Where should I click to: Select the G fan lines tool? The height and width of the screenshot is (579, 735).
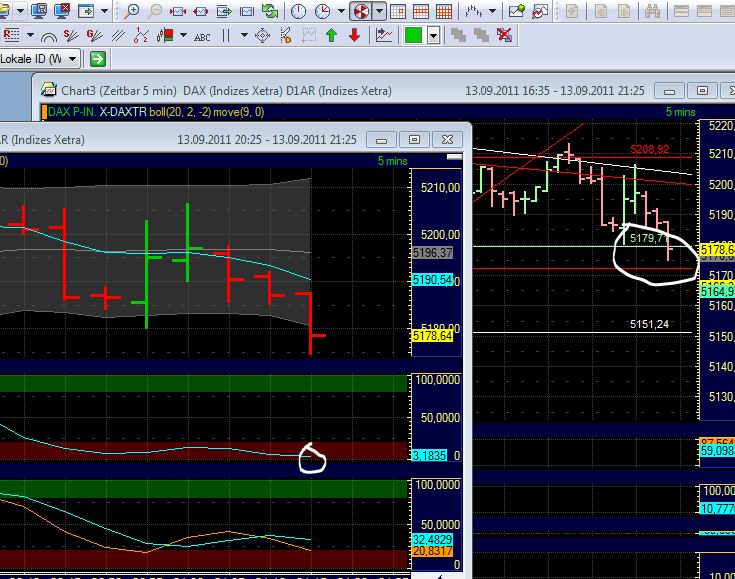click(94, 35)
